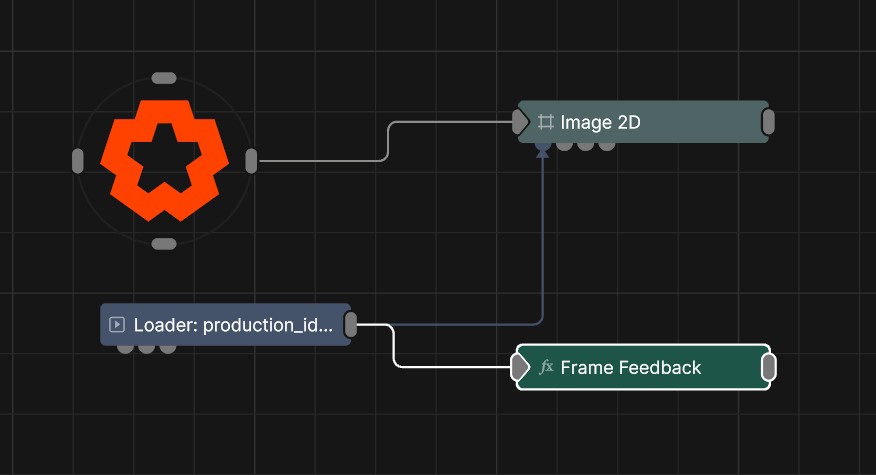Image resolution: width=876 pixels, height=475 pixels.
Task: Click the grid icon on Image 2D node
Action: [x=546, y=122]
